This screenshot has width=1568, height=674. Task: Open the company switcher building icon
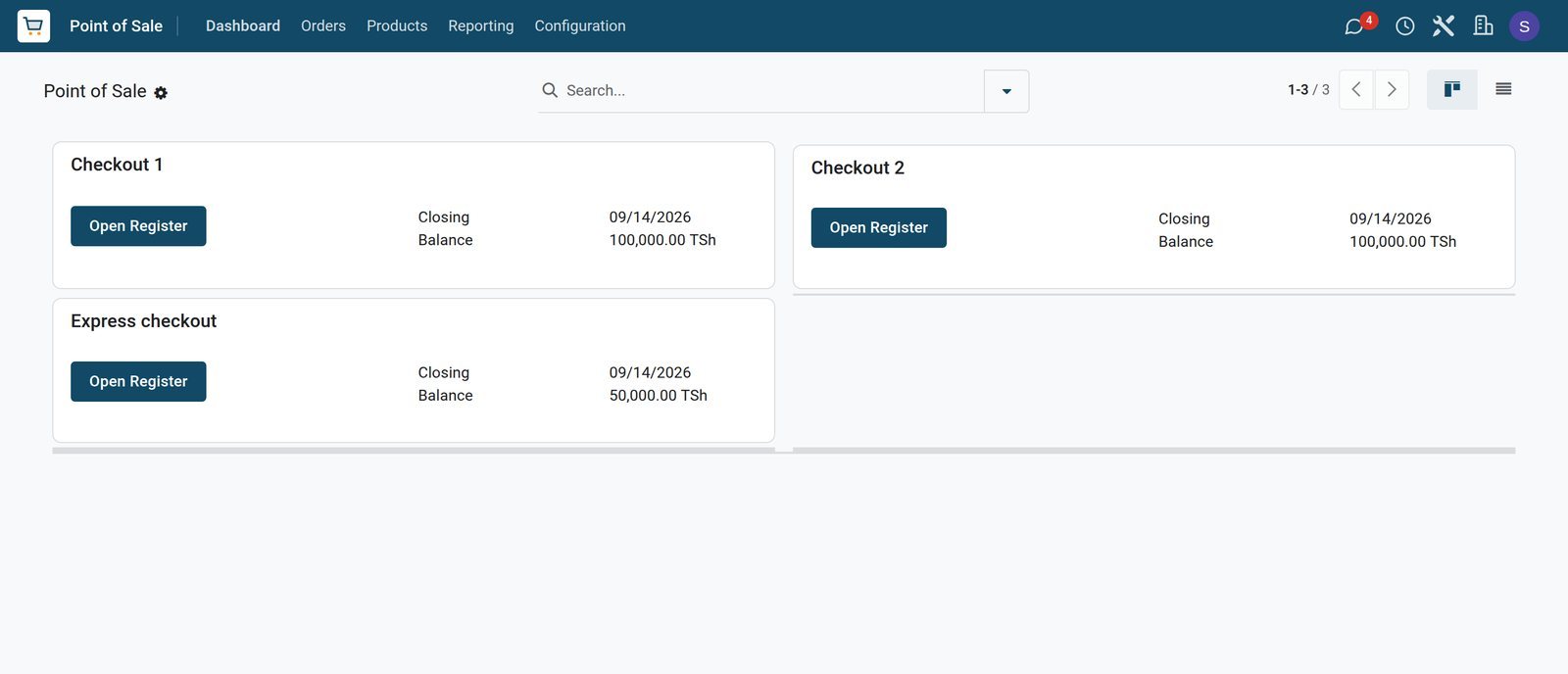pyautogui.click(x=1483, y=25)
